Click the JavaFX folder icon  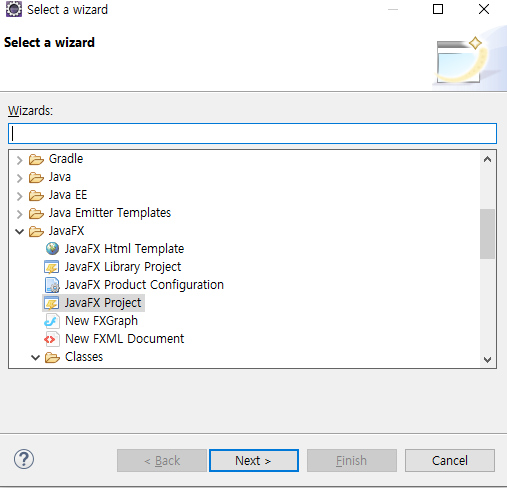36,231
